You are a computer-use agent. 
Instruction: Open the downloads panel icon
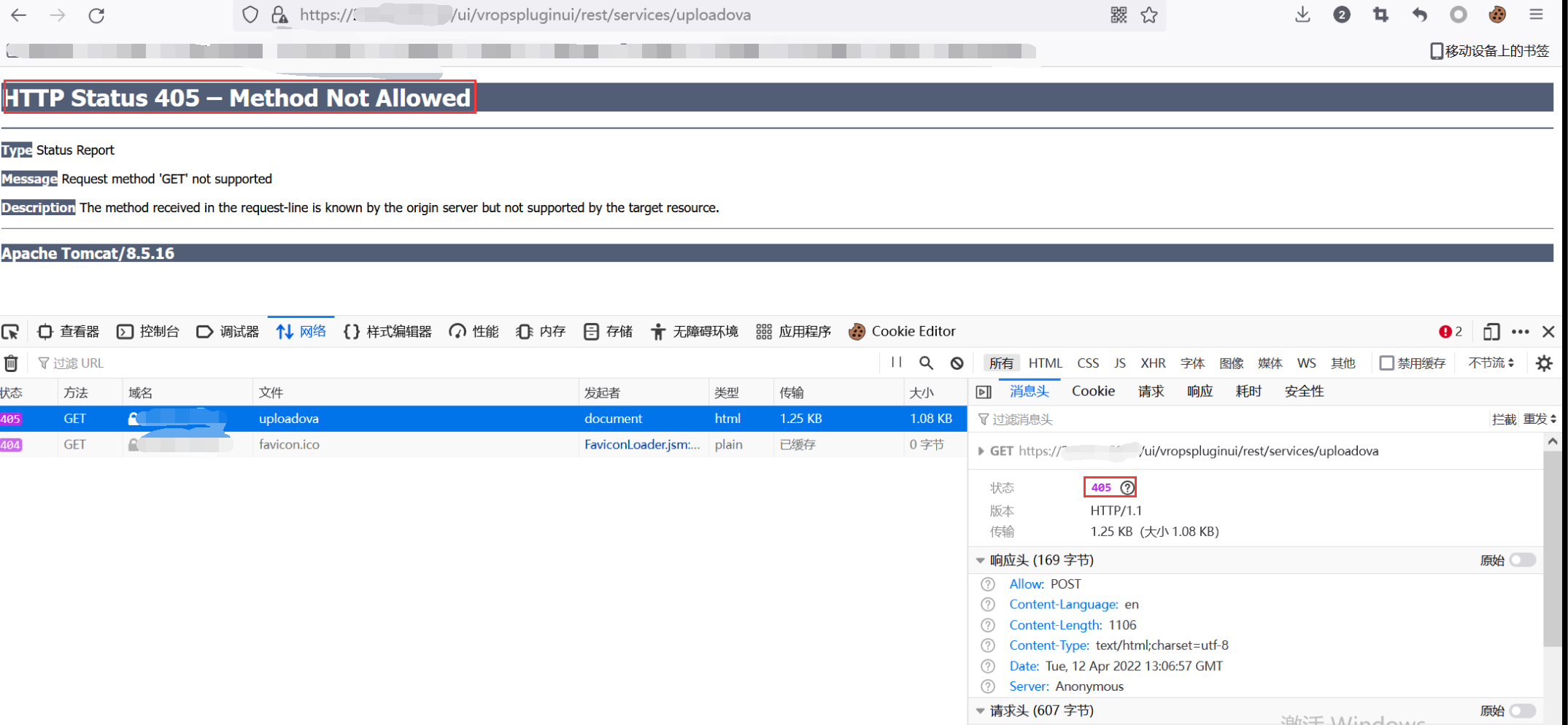[x=1302, y=15]
